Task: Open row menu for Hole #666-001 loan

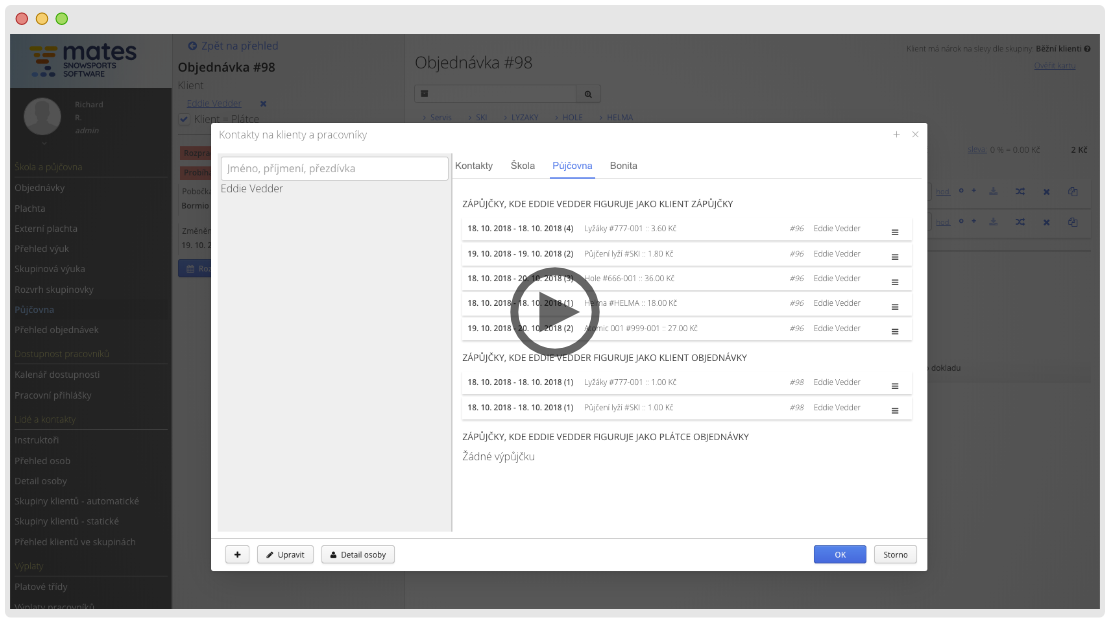Action: 895,282
